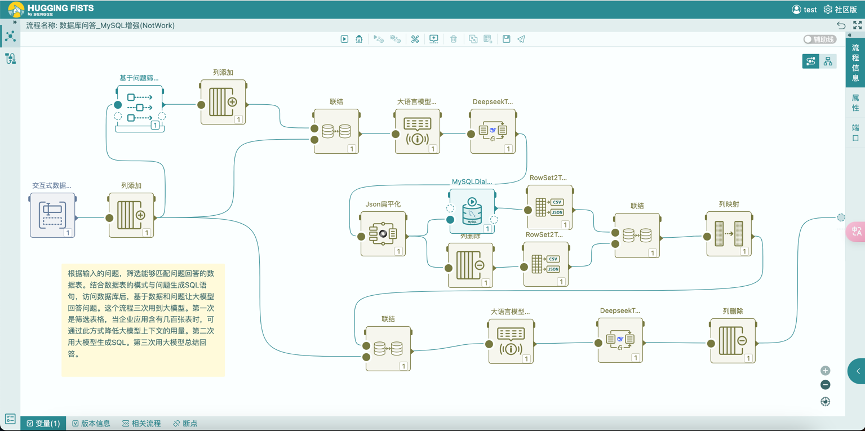Select the top 列添加 node

coord(223,102)
